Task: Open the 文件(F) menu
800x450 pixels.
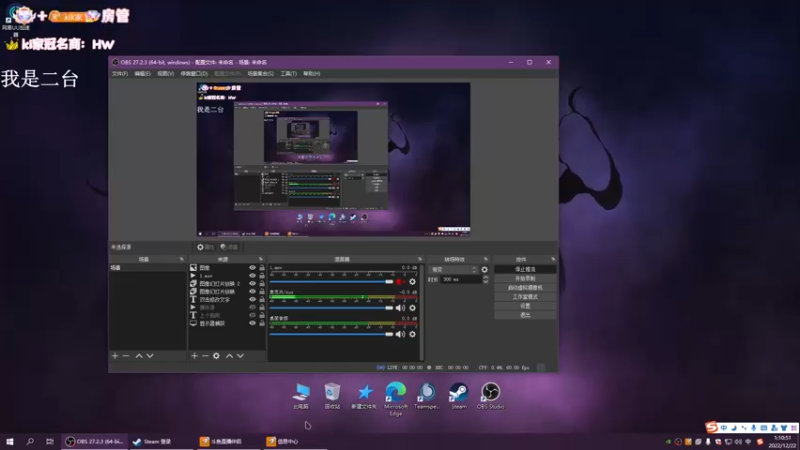Action: [120, 73]
